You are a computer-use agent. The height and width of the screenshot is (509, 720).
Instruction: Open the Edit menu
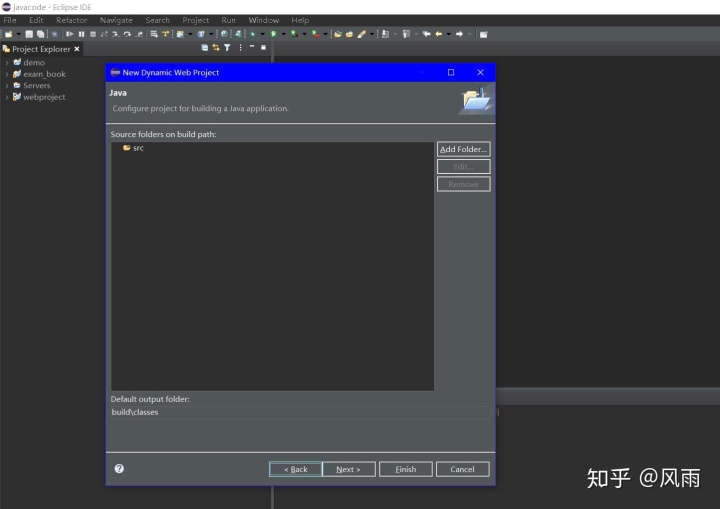(36, 20)
